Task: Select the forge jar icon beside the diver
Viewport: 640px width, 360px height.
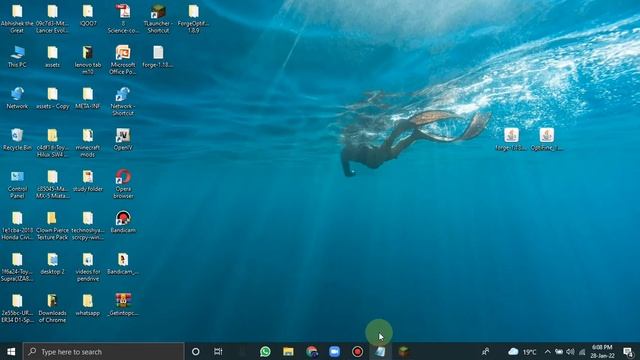Action: pos(511,139)
